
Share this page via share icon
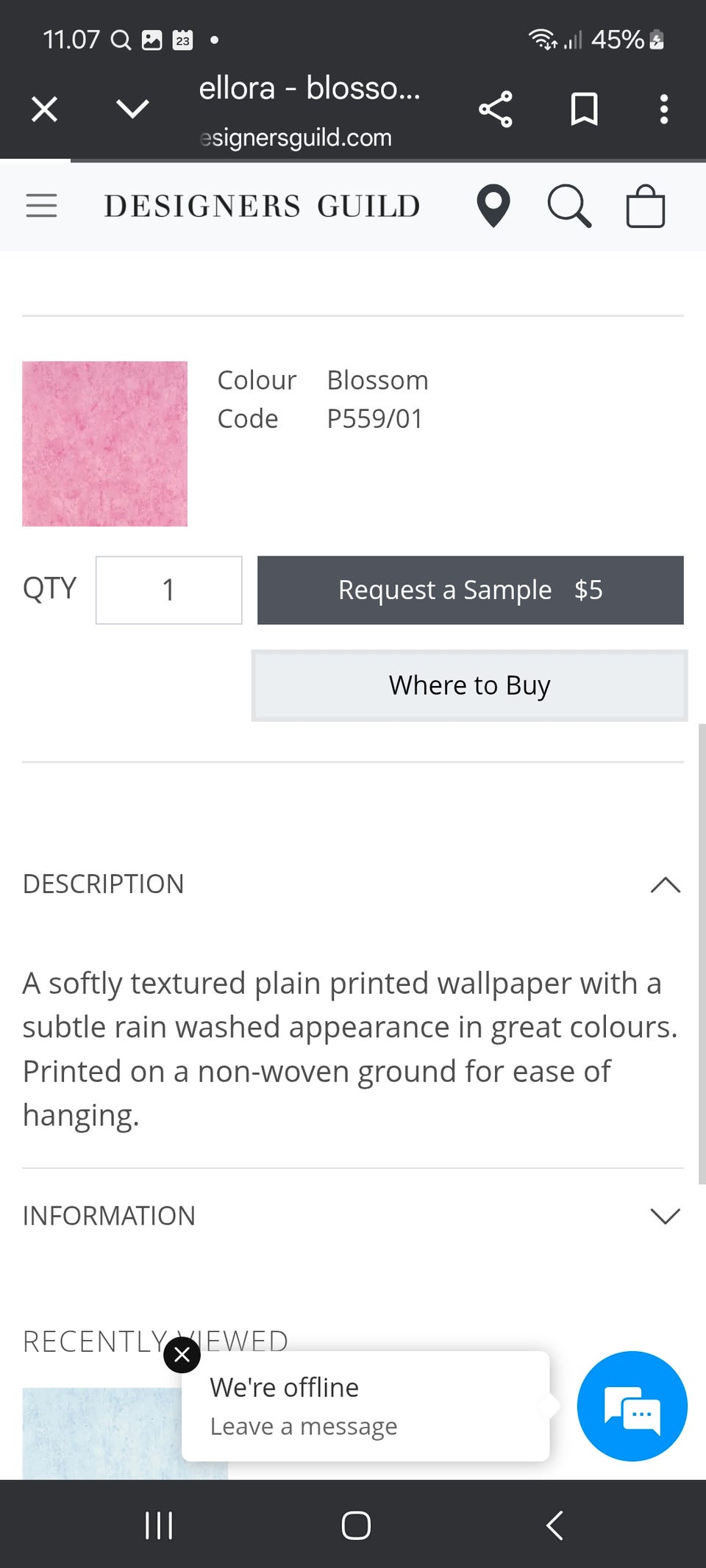point(496,110)
